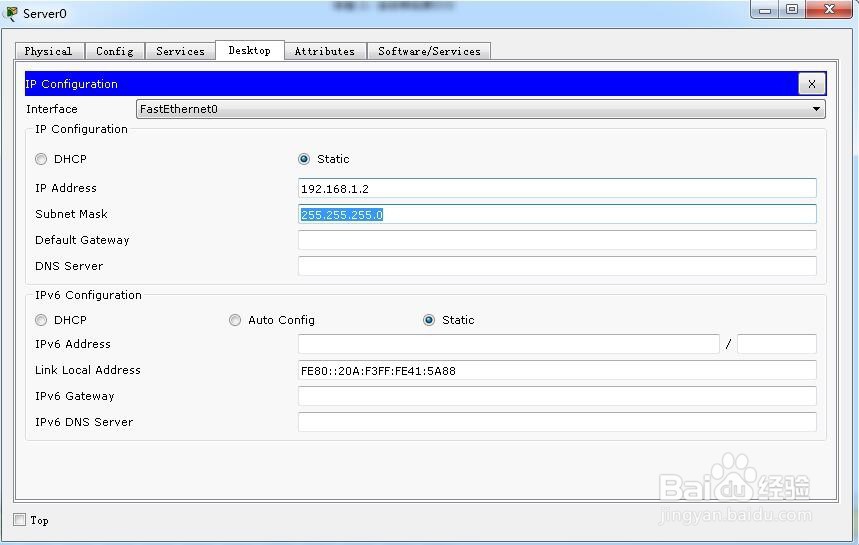The image size is (859, 545).
Task: Select IPv6 Auto Config radio button
Action: point(235,320)
